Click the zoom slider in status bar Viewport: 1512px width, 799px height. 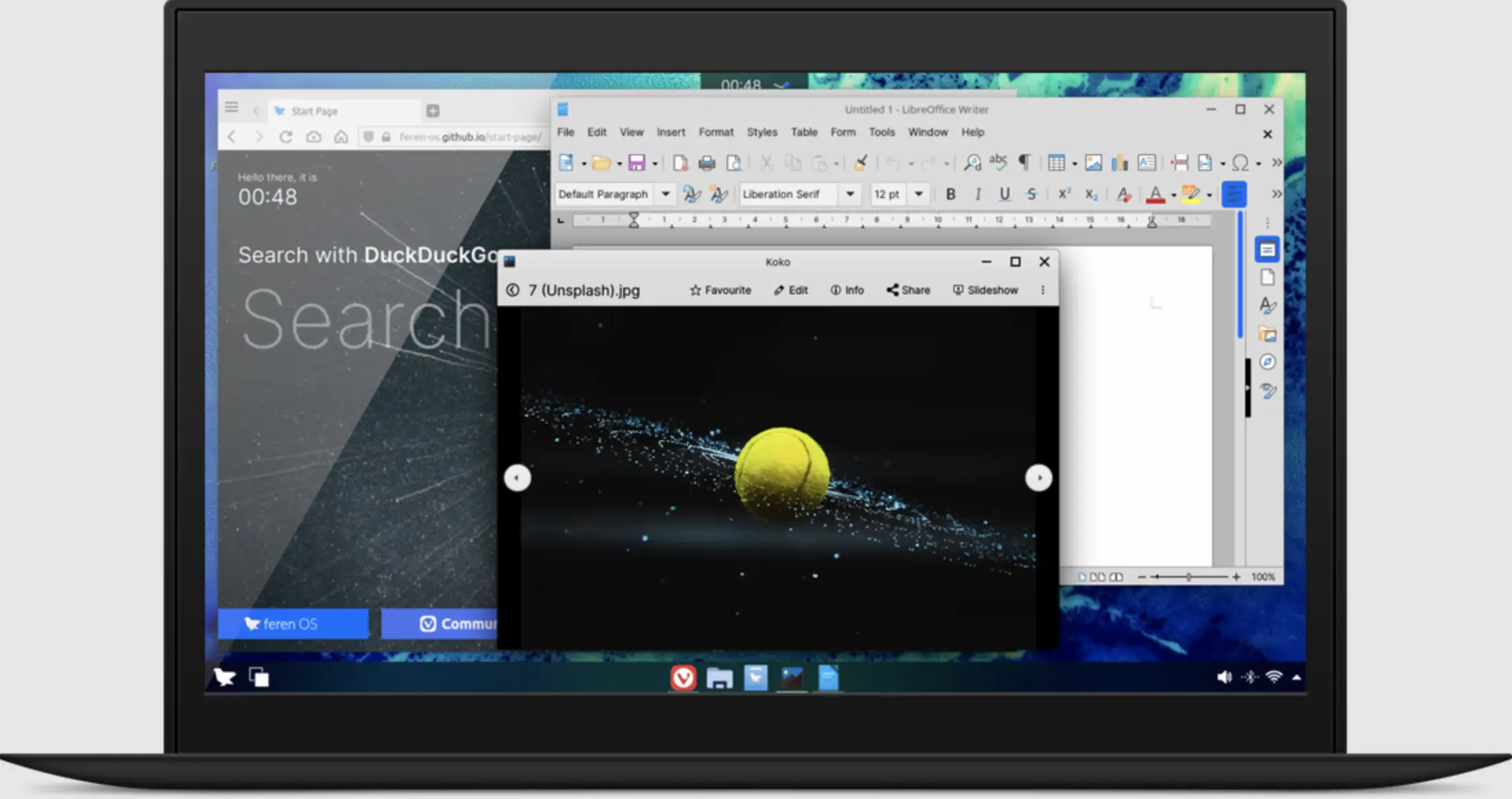[1188, 577]
